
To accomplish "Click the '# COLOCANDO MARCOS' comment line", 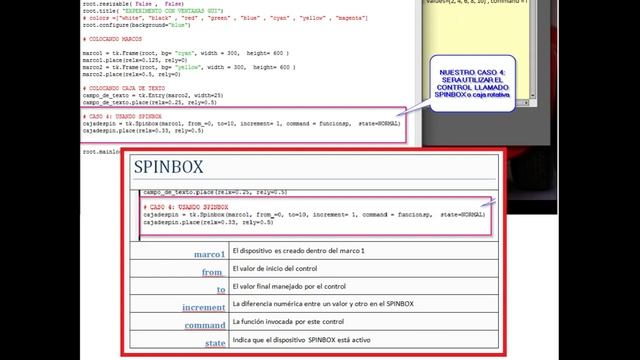I will click(x=112, y=39).
